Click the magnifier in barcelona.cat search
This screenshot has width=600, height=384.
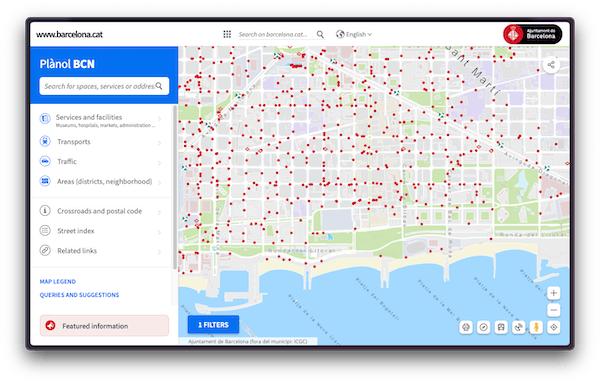point(320,34)
